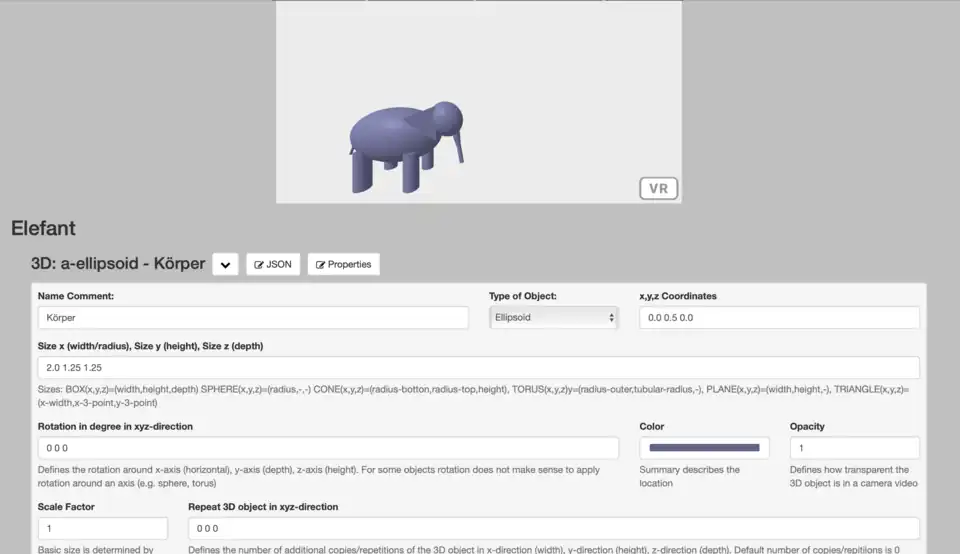
Task: Click the Name Comment field containing Körper
Action: pos(253,317)
